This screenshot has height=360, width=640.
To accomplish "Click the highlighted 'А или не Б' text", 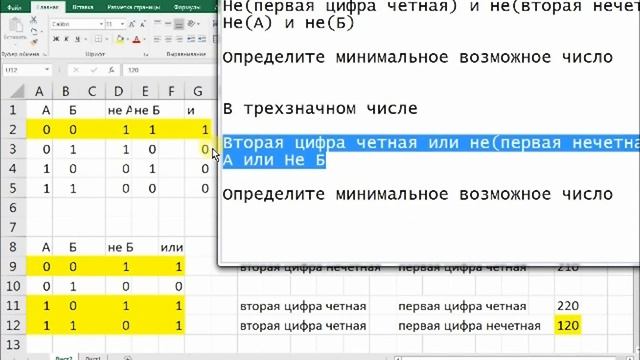I will click(x=274, y=160).
